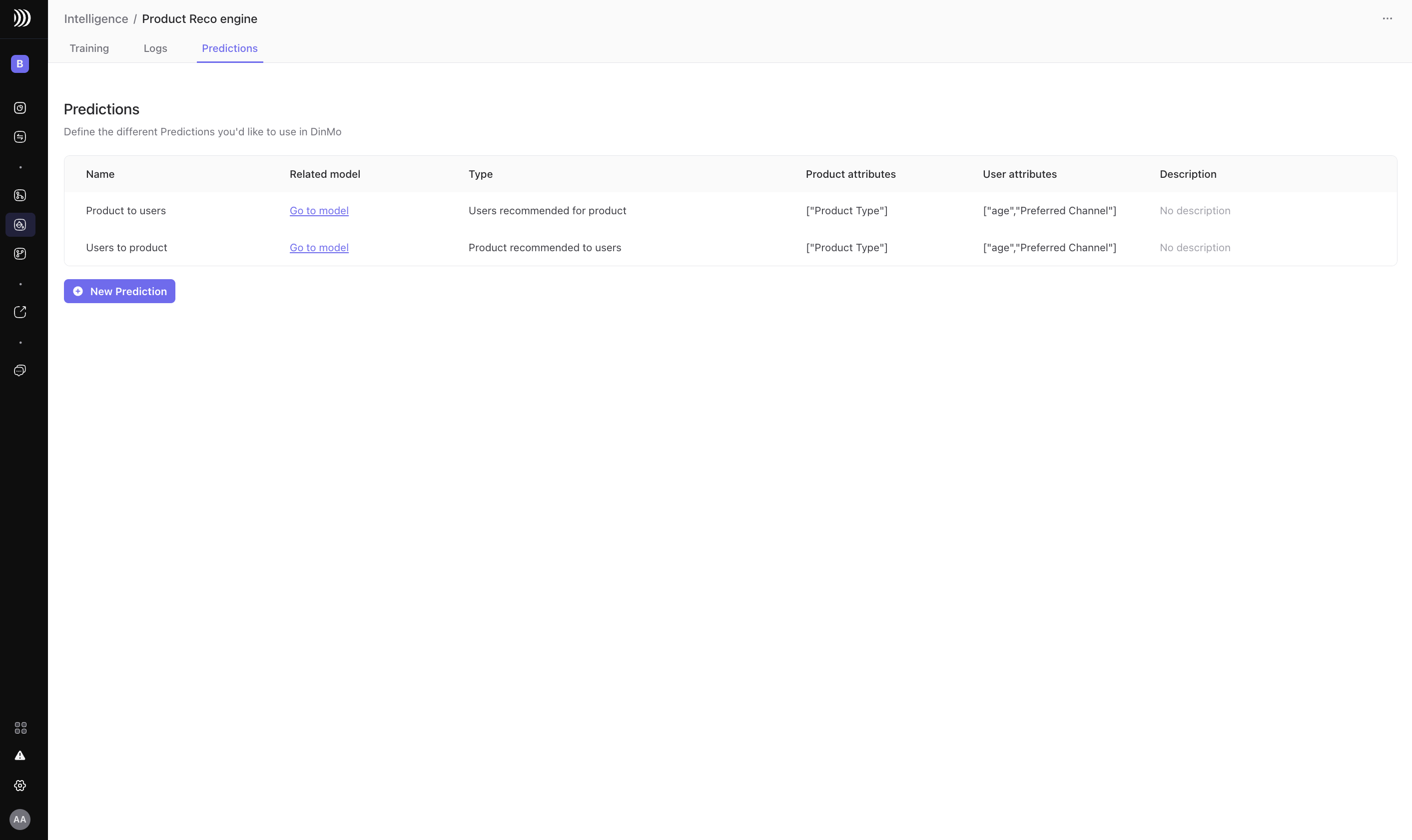The height and width of the screenshot is (840, 1412).
Task: Open the B workspace switcher
Action: point(20,64)
